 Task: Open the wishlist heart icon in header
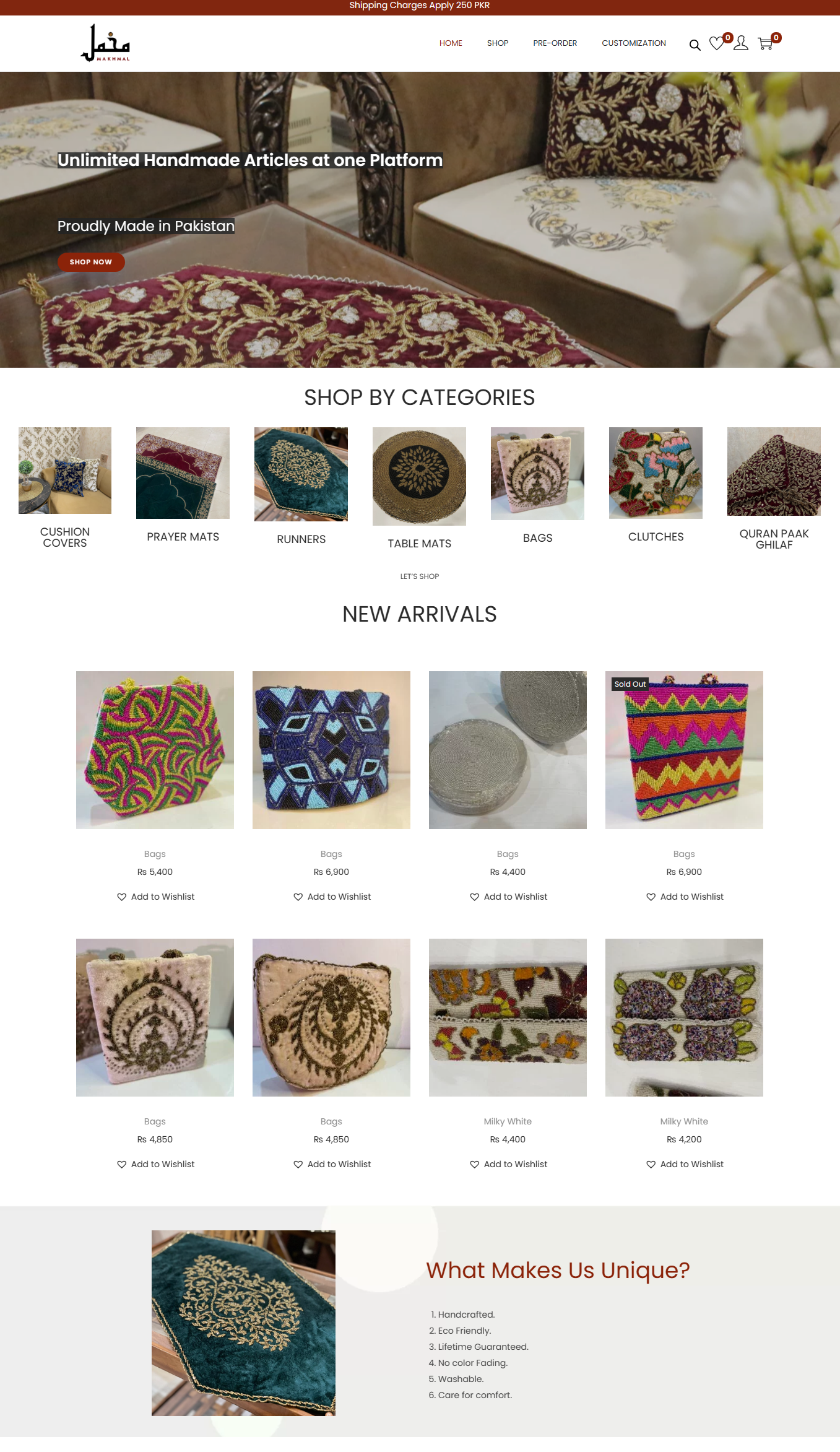point(717,44)
